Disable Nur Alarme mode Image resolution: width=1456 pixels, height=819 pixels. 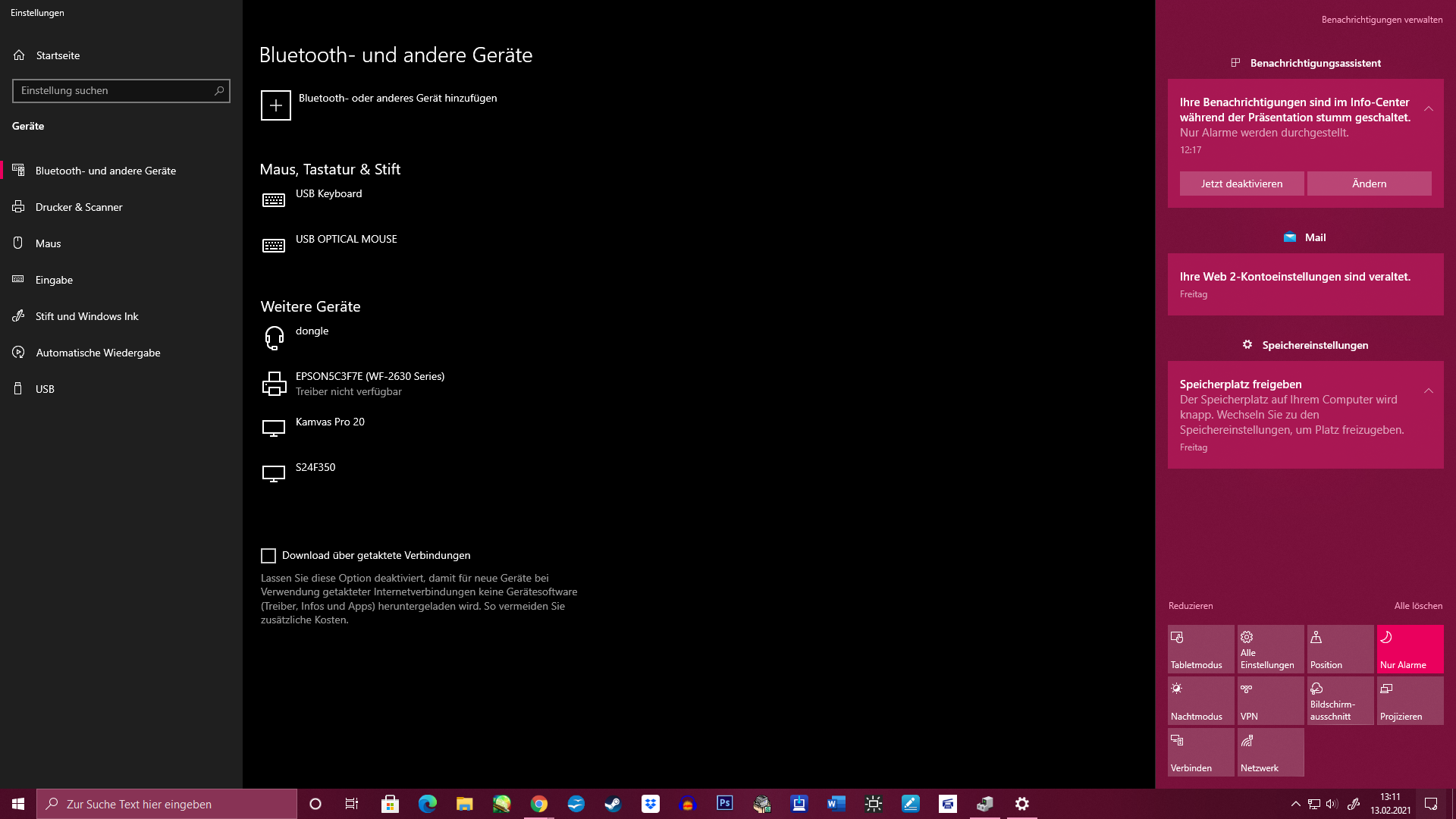pos(1410,648)
